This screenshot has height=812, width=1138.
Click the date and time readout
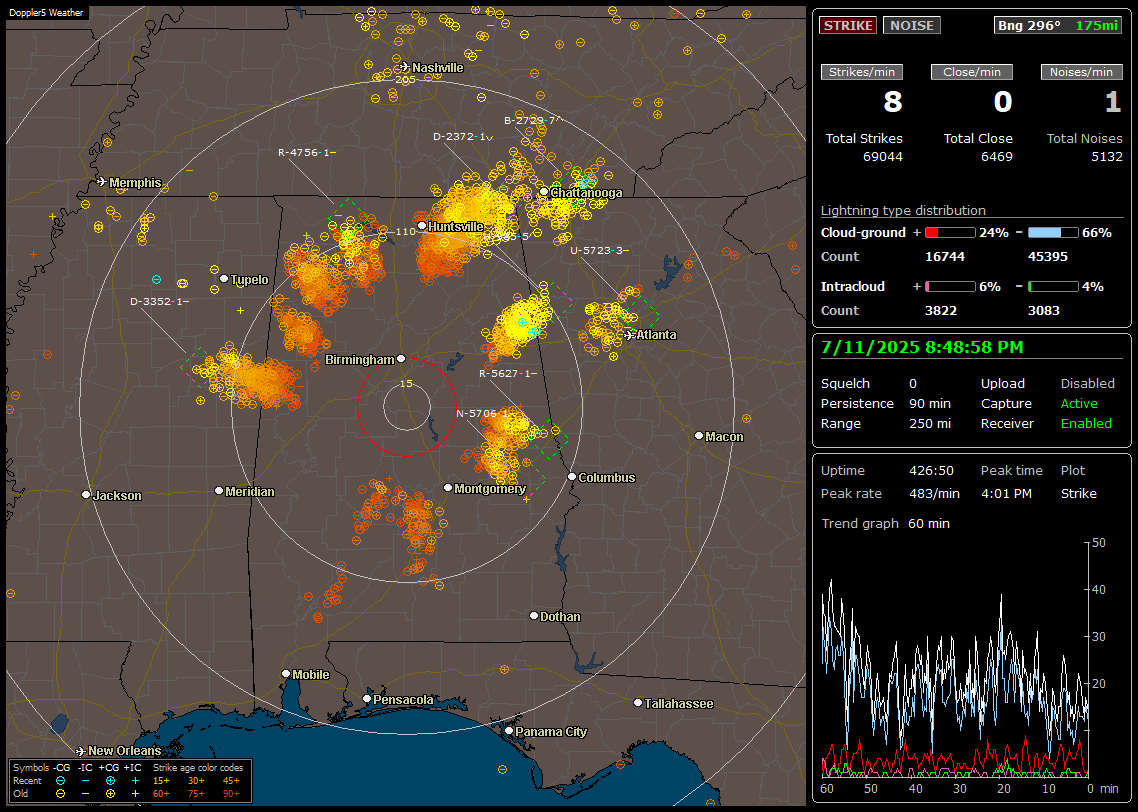[922, 348]
